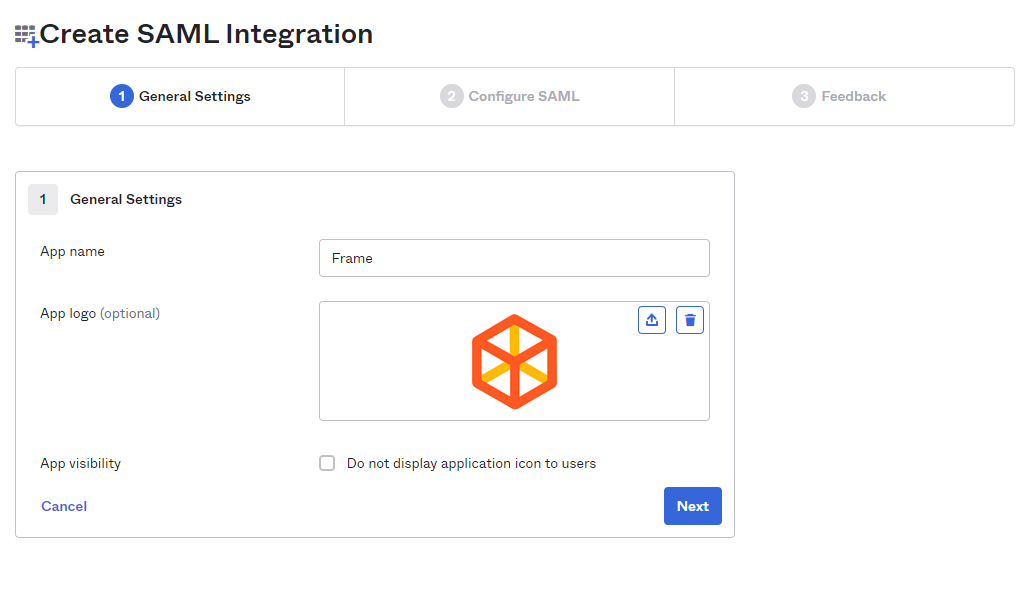Screen dimensions: 1028x593
Task: Enable Do not display application icon to users
Action: point(327,463)
